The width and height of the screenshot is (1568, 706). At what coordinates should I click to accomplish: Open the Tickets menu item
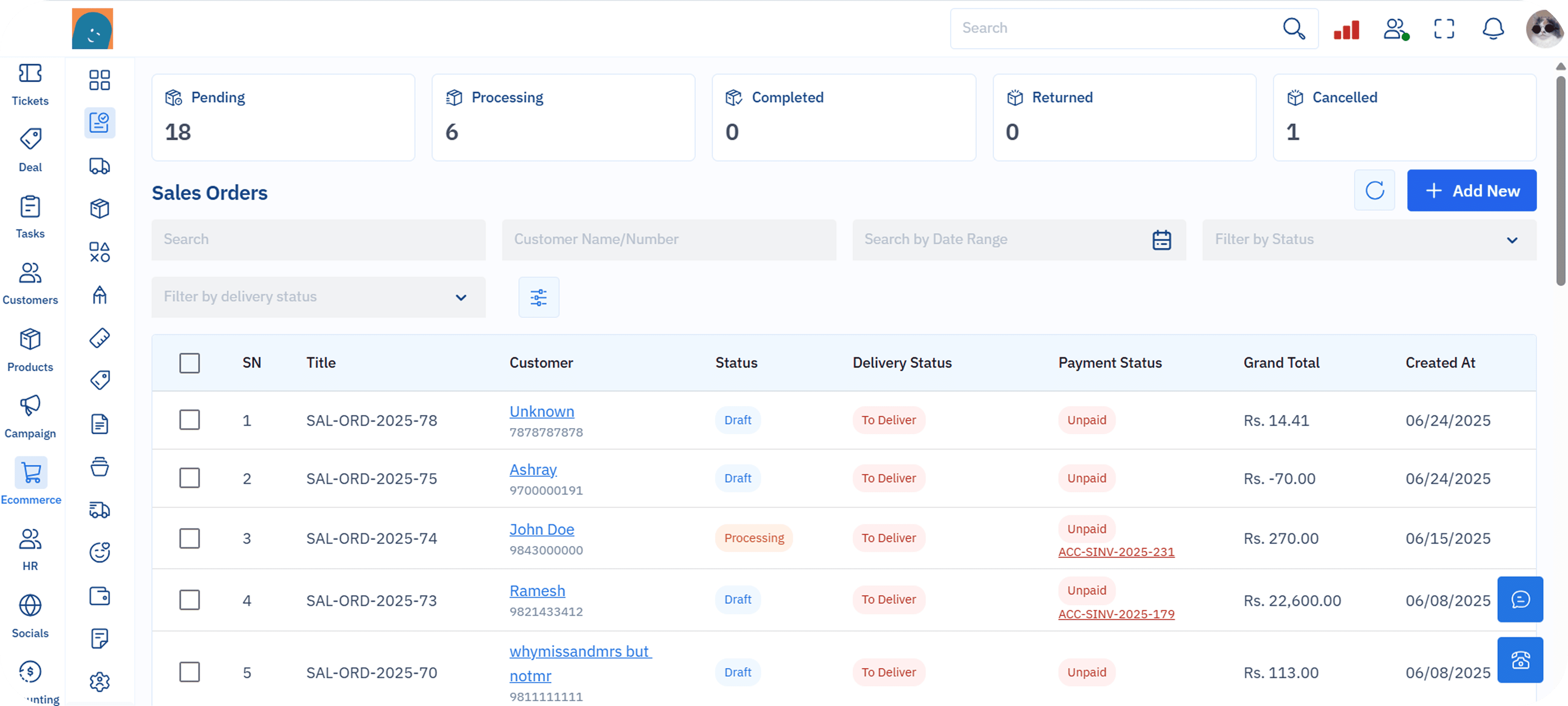30,85
